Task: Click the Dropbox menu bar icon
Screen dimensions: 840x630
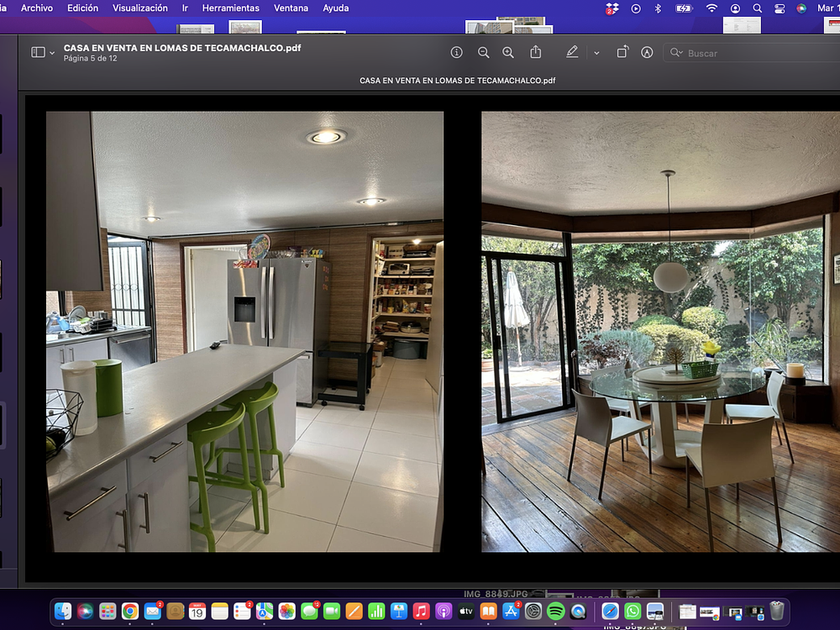Action: click(x=612, y=8)
